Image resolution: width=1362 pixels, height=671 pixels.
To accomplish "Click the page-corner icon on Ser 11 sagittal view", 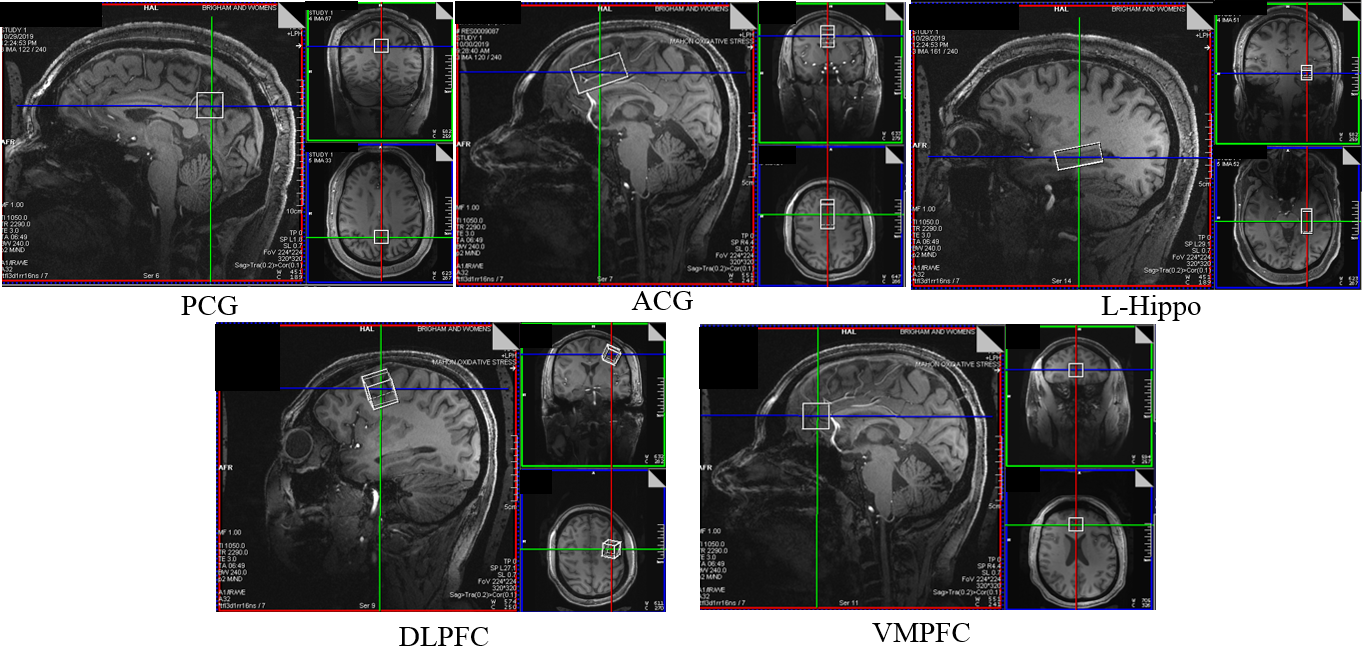I will pos(990,338).
